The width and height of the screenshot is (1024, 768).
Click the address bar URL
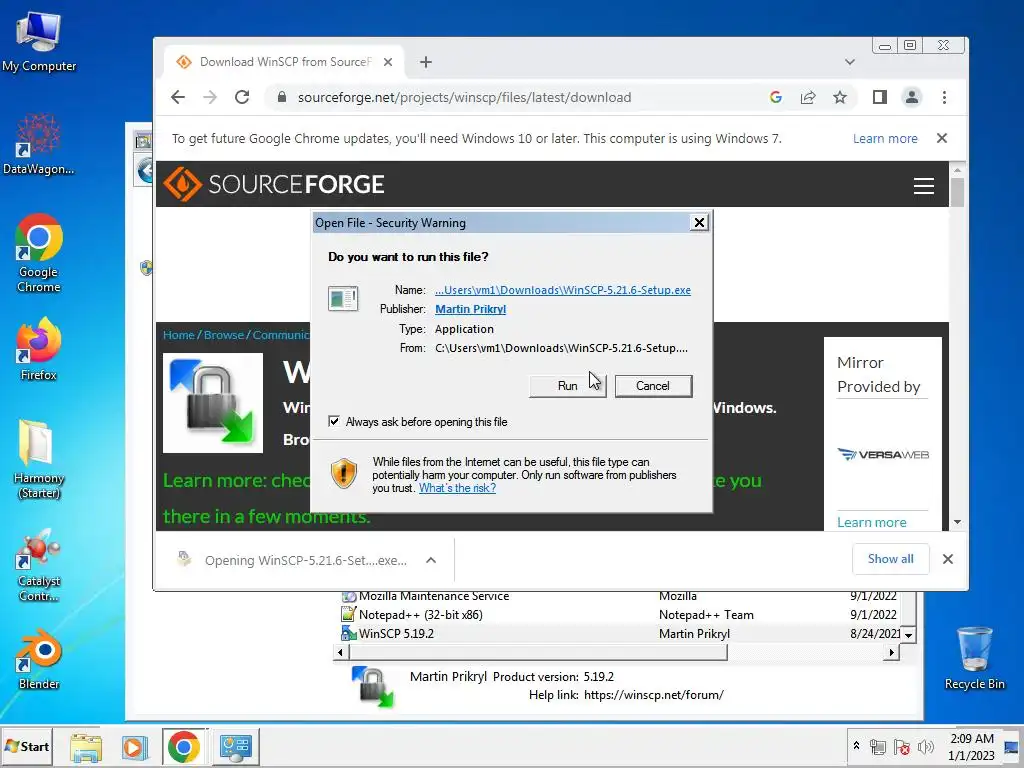click(464, 97)
